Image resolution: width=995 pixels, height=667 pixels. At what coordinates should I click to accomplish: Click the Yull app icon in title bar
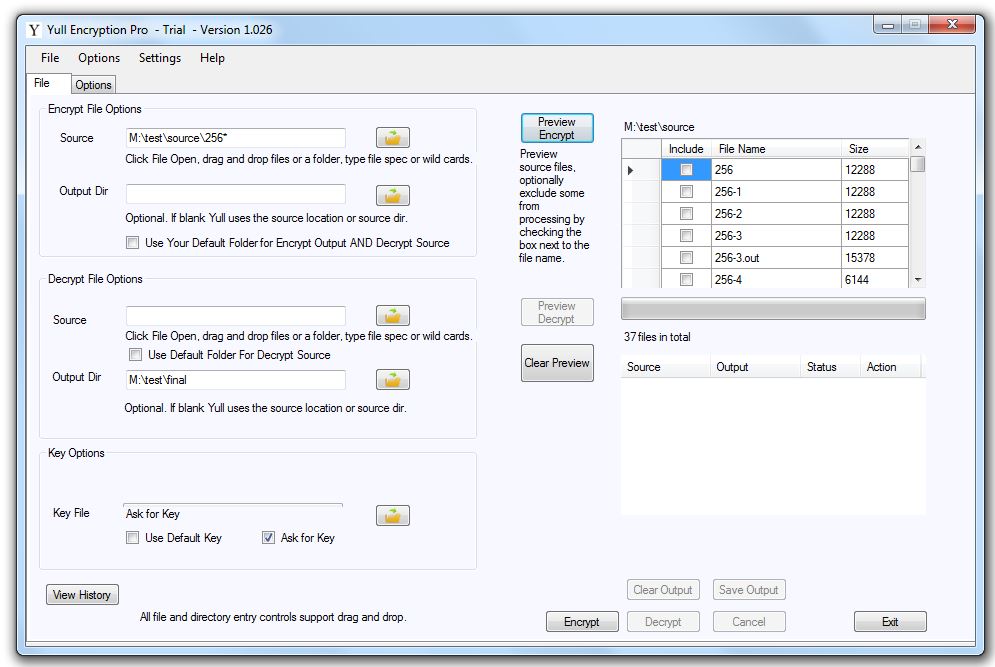(34, 30)
